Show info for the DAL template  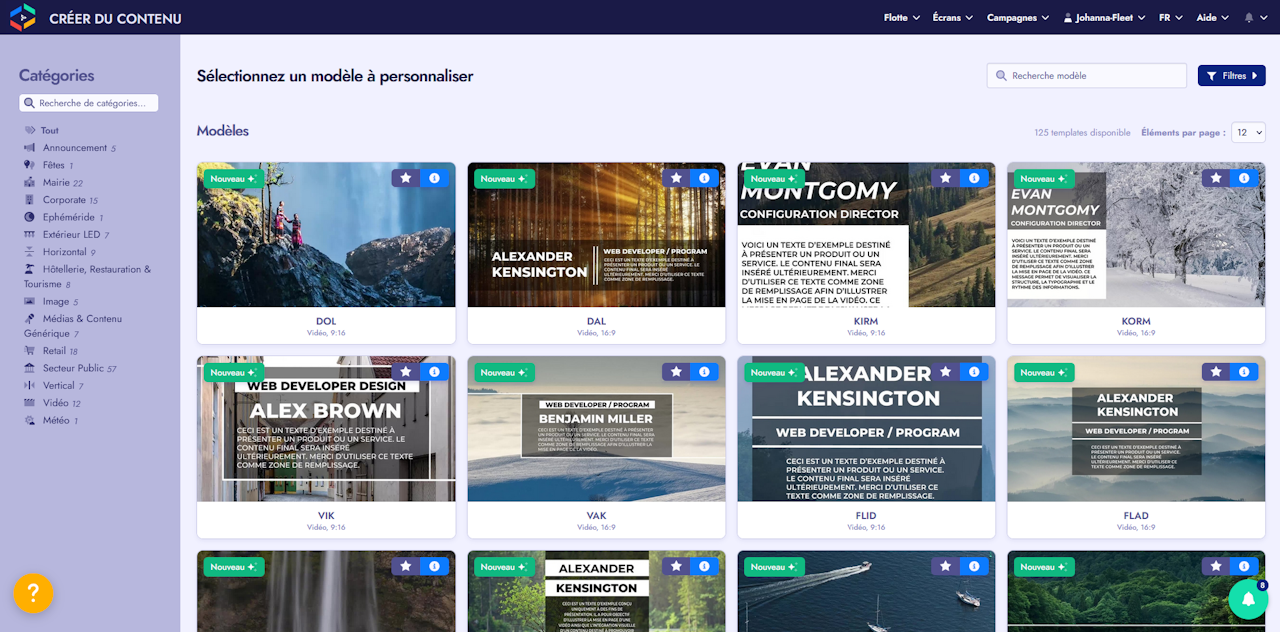pos(704,178)
